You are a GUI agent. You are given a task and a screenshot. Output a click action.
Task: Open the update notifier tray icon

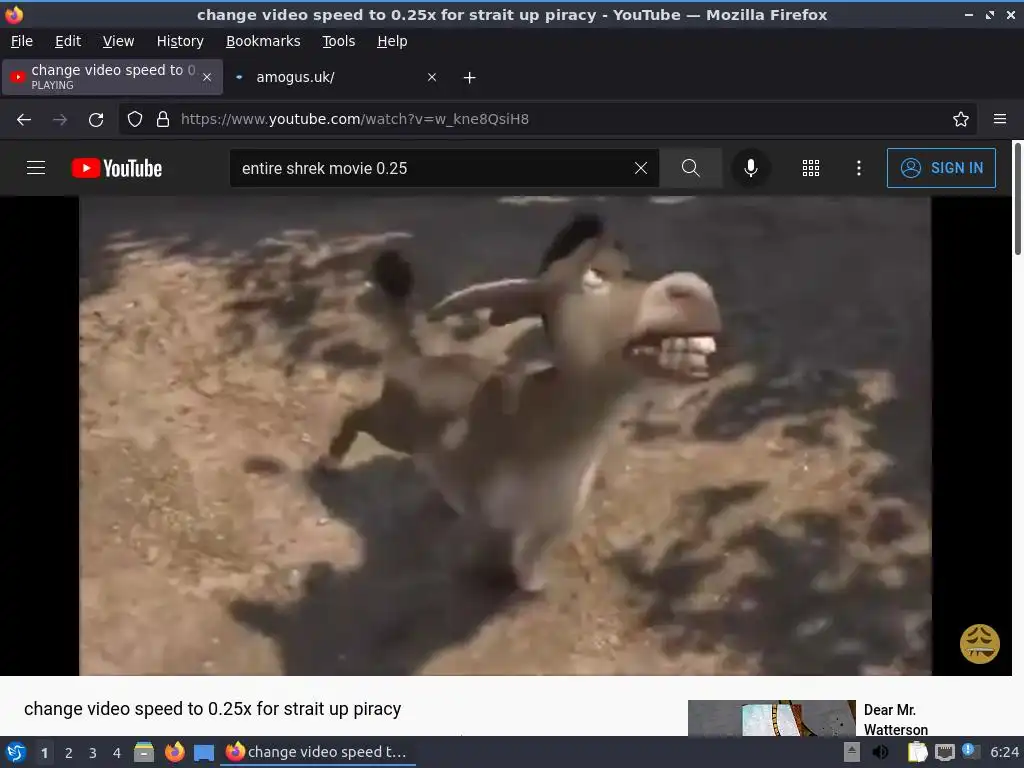coord(970,751)
